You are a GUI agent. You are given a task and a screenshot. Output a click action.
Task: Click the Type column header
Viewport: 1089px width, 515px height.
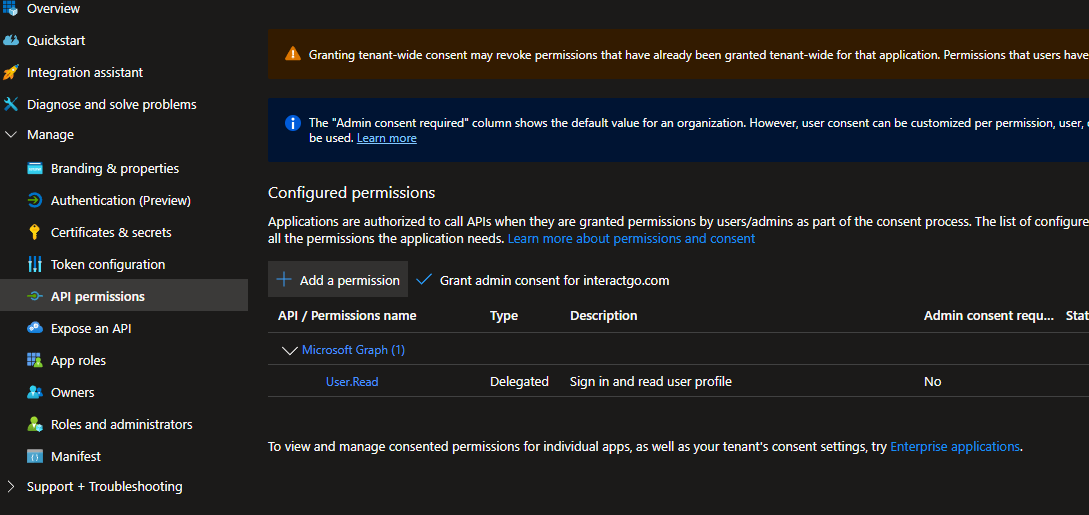point(504,316)
